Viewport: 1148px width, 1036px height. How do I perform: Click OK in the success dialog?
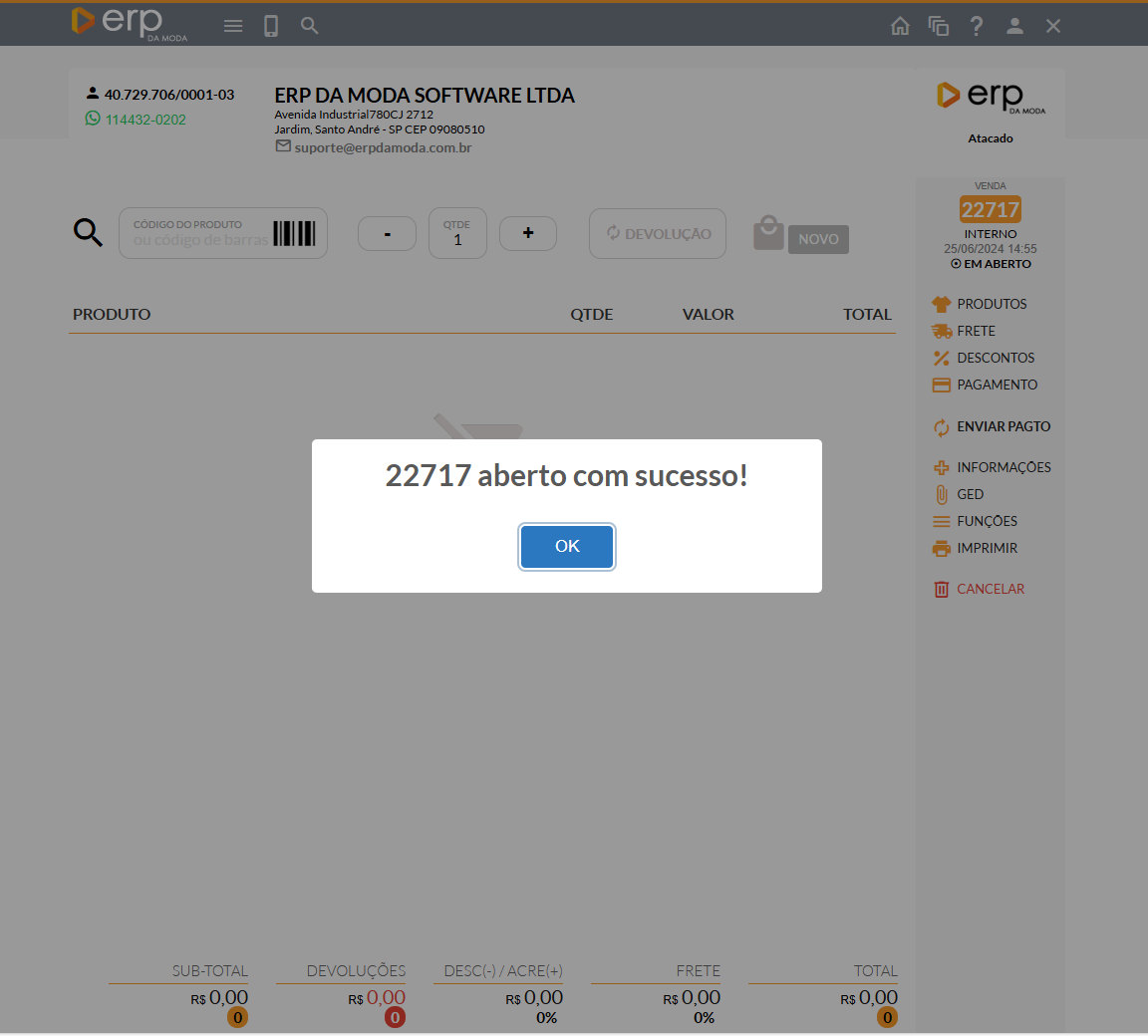tap(566, 546)
